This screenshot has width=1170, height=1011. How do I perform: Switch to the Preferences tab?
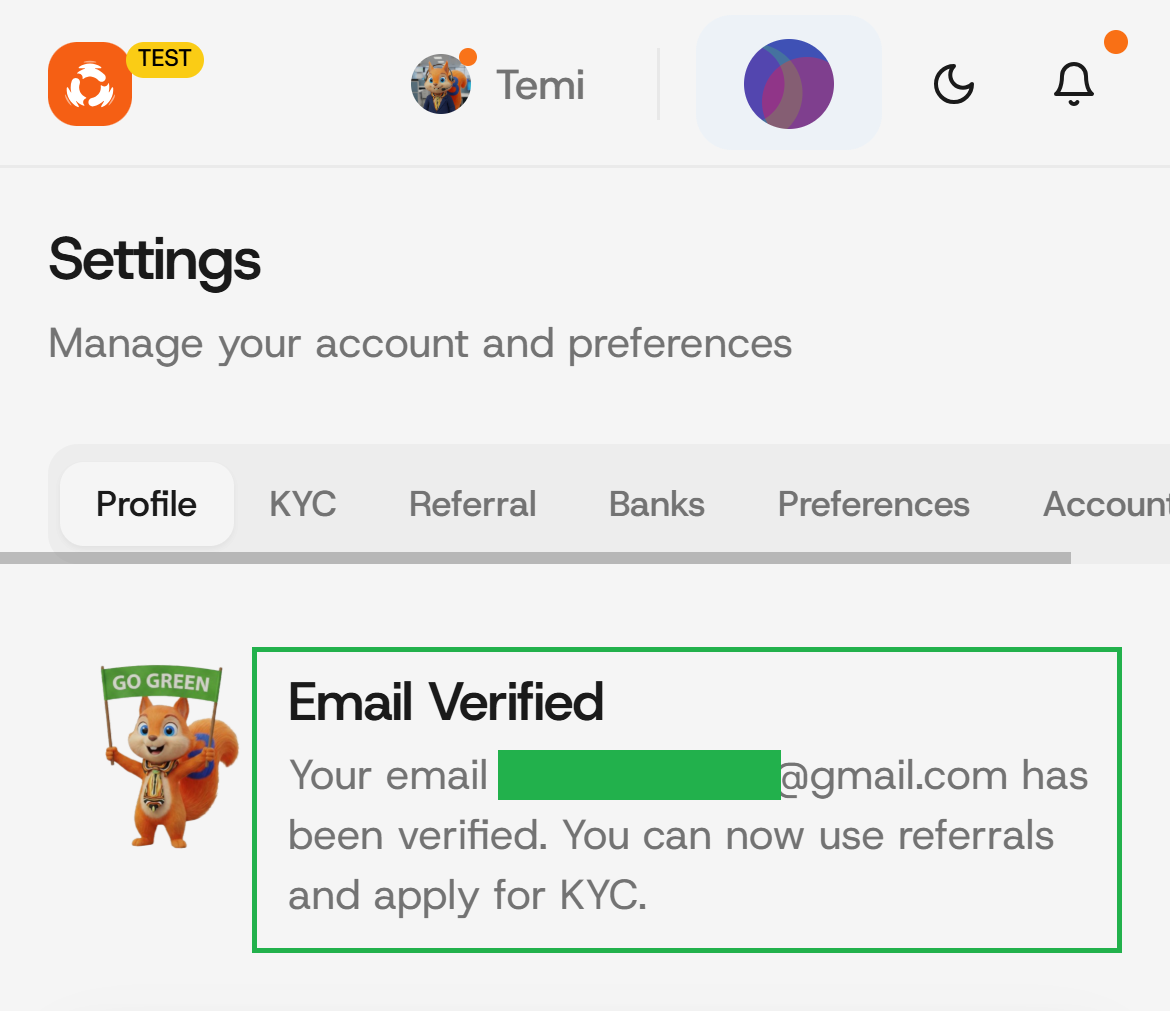pos(873,504)
